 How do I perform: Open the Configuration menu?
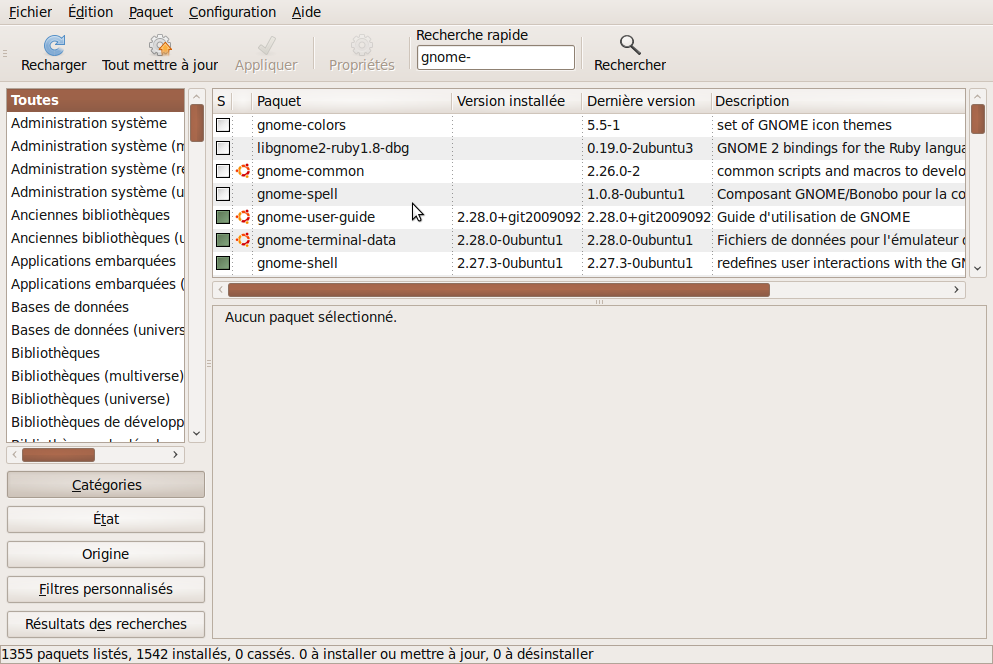coord(232,12)
